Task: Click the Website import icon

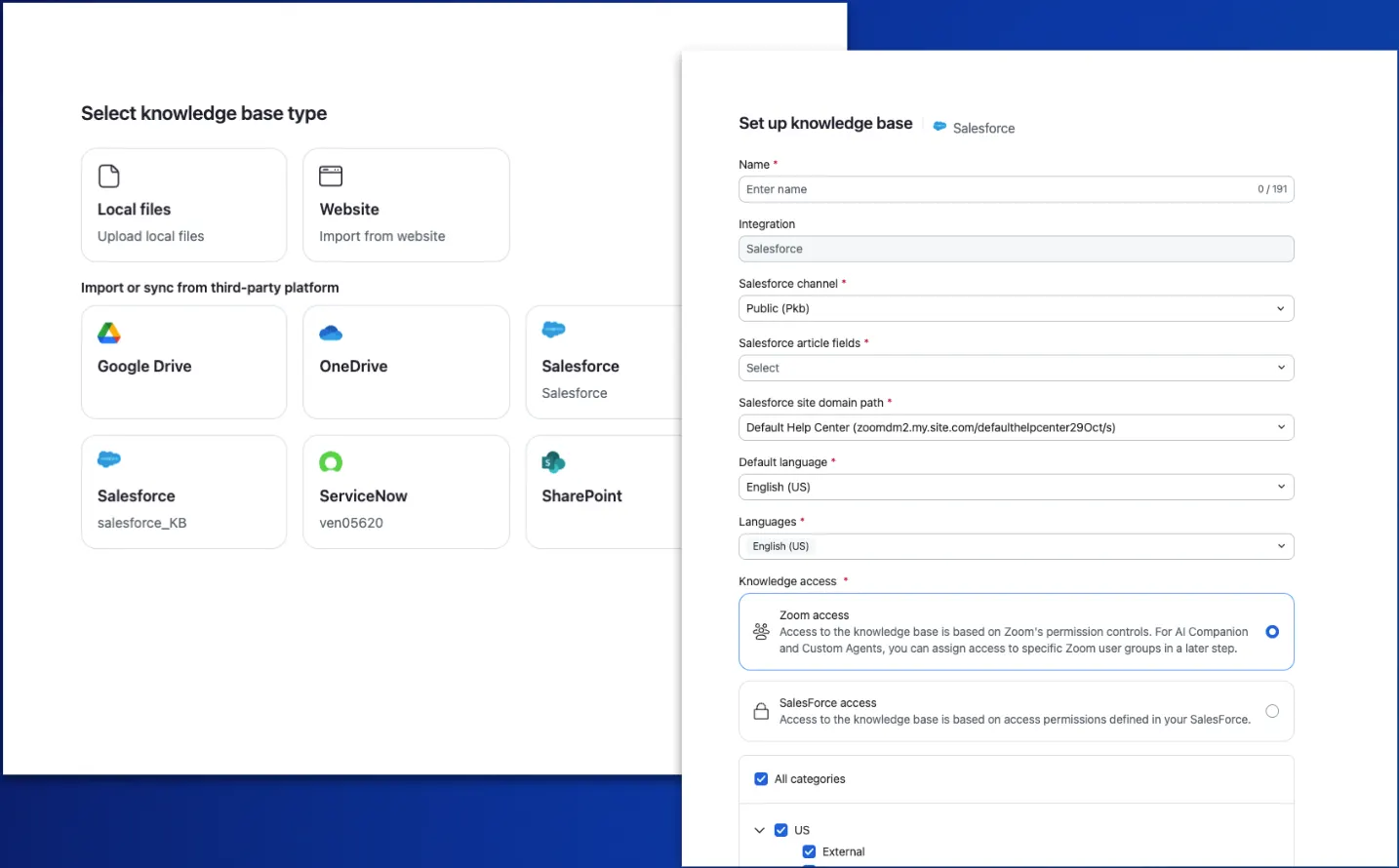Action: [x=329, y=176]
